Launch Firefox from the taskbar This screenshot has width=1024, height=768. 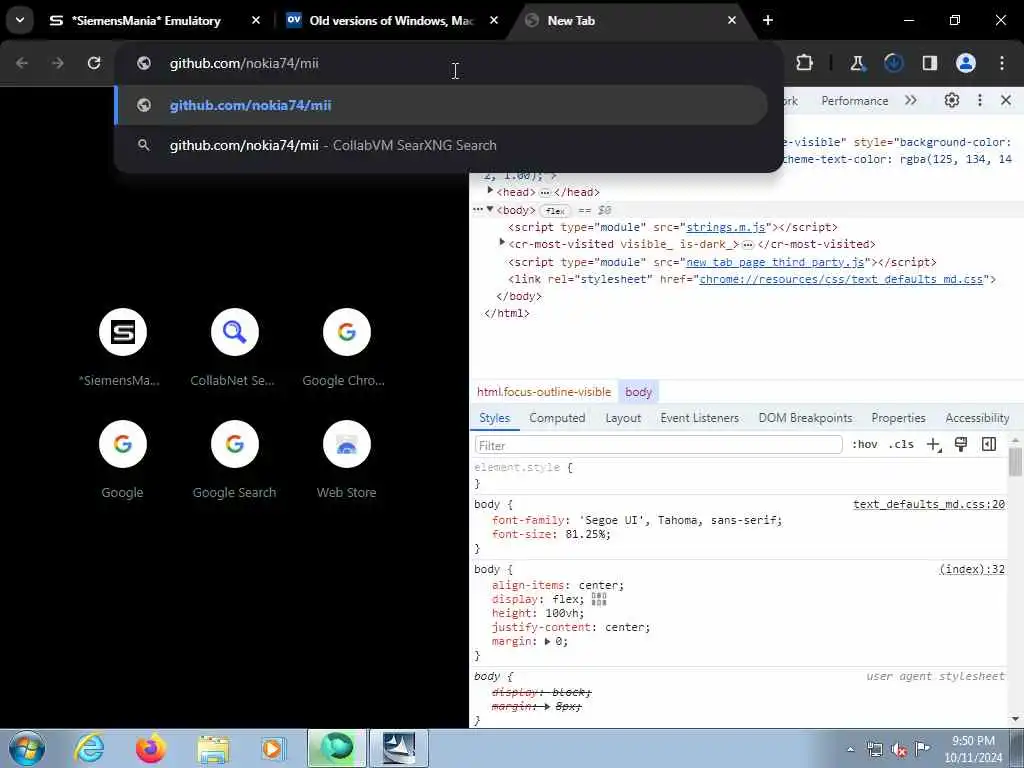(x=151, y=748)
